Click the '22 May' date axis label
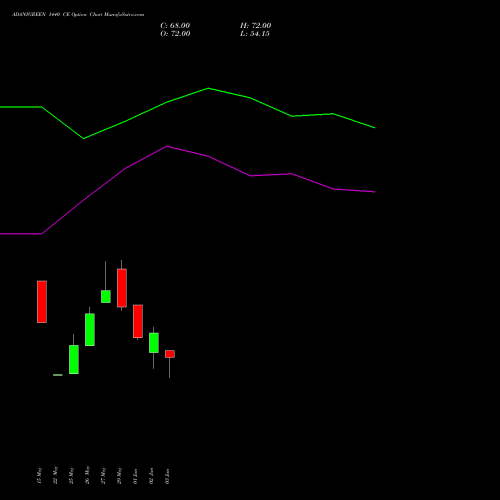 [55, 476]
